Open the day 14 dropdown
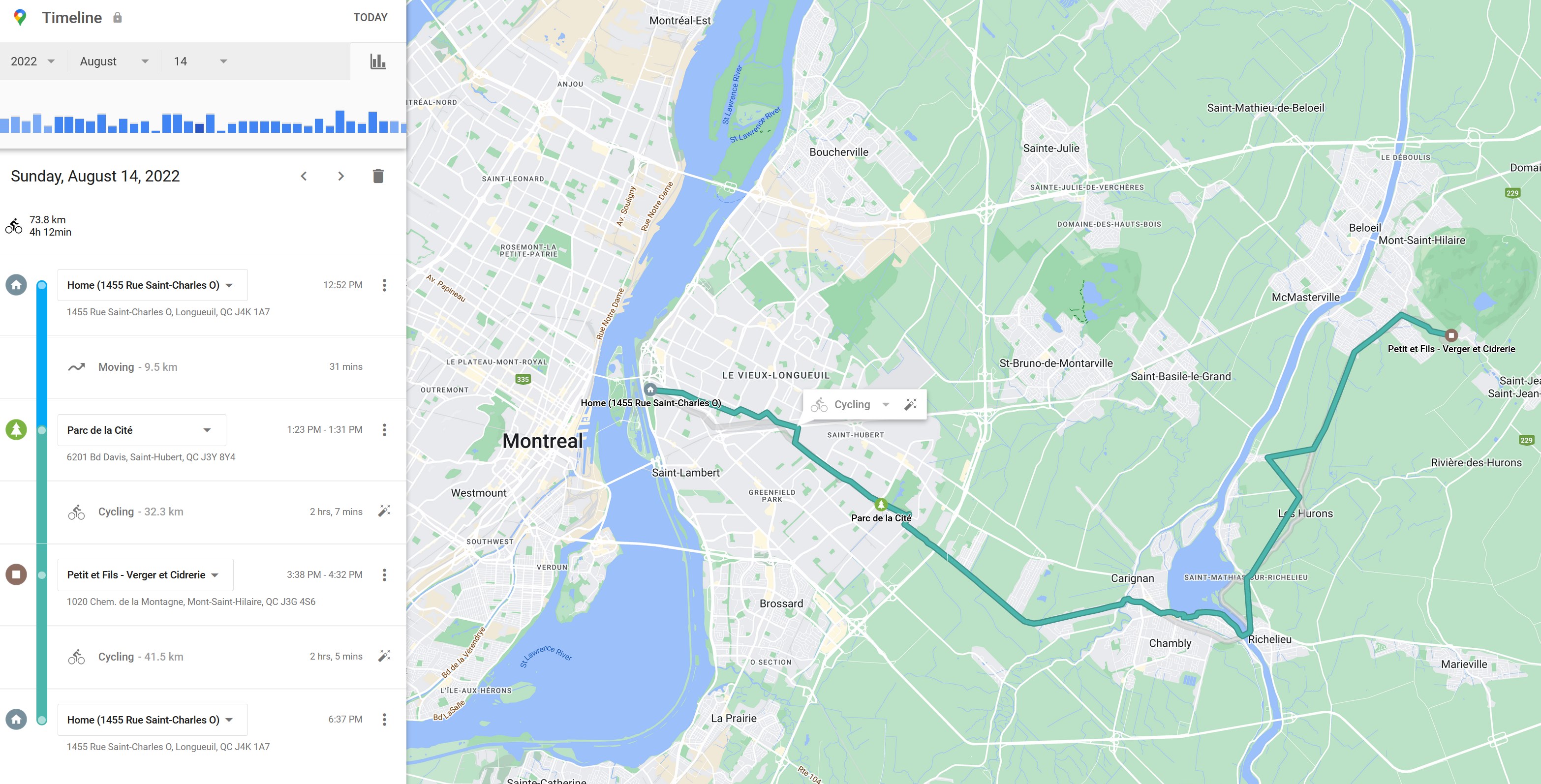This screenshot has height=784, width=1541. [x=200, y=61]
